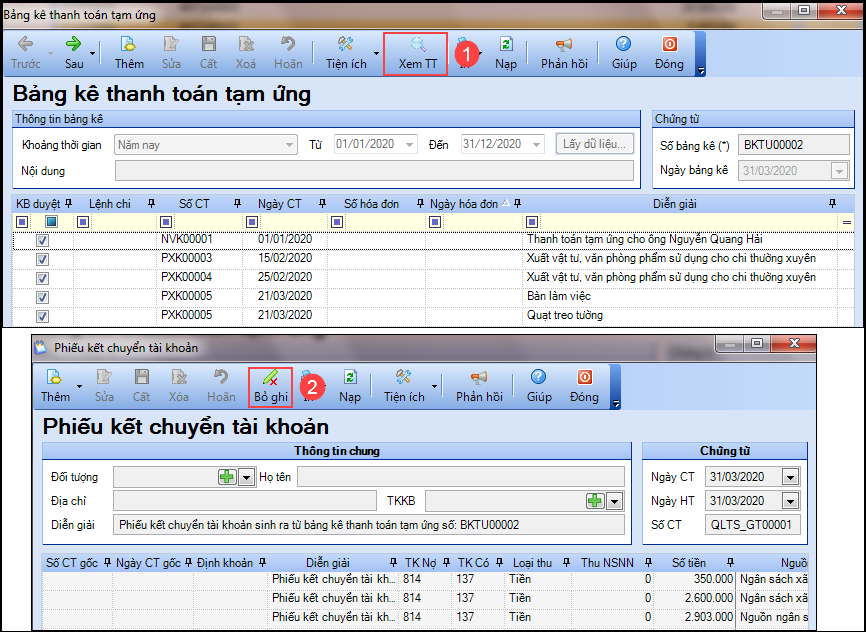The image size is (866, 632).
Task: Open Tiện ích in Phiếu kết chuyển toolbar
Action: (x=404, y=386)
